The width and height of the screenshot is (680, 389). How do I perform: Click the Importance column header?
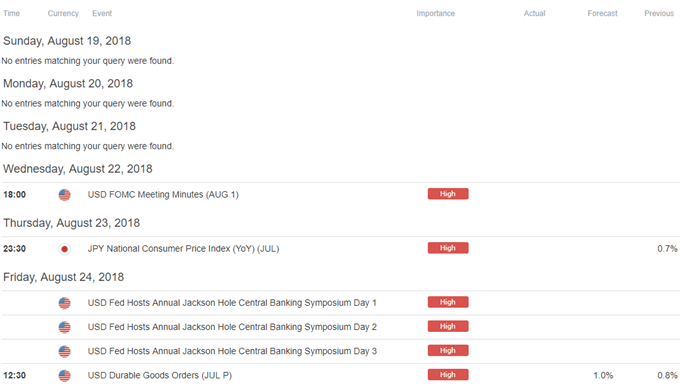click(x=435, y=13)
